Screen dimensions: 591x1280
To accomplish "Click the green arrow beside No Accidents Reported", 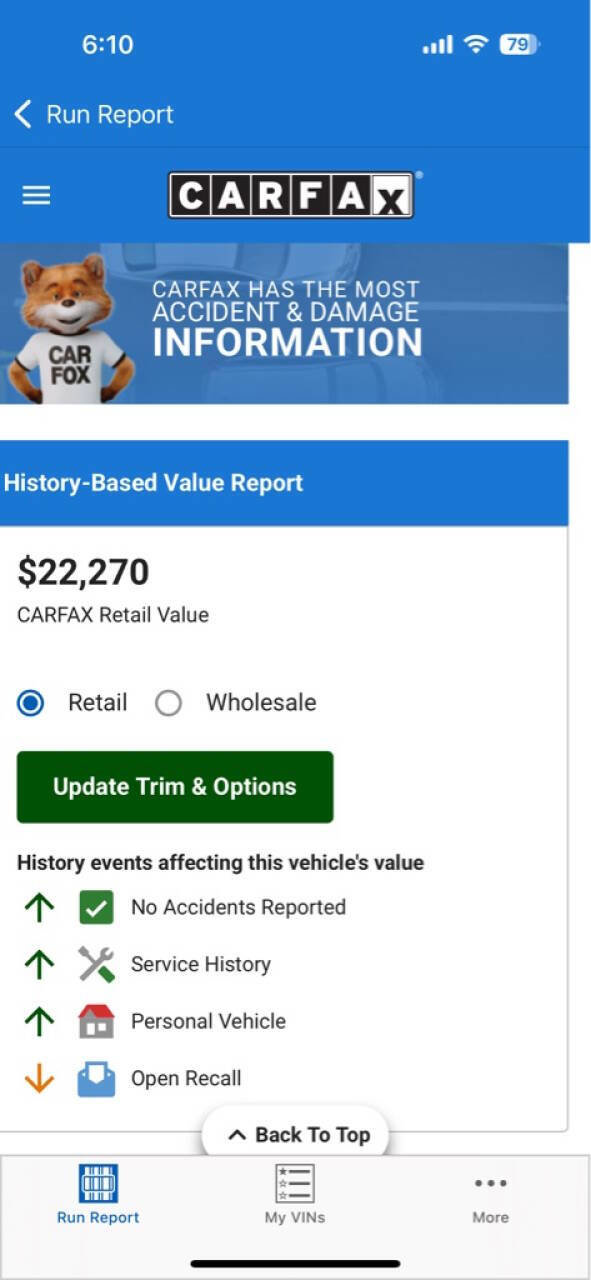I will coord(38,907).
